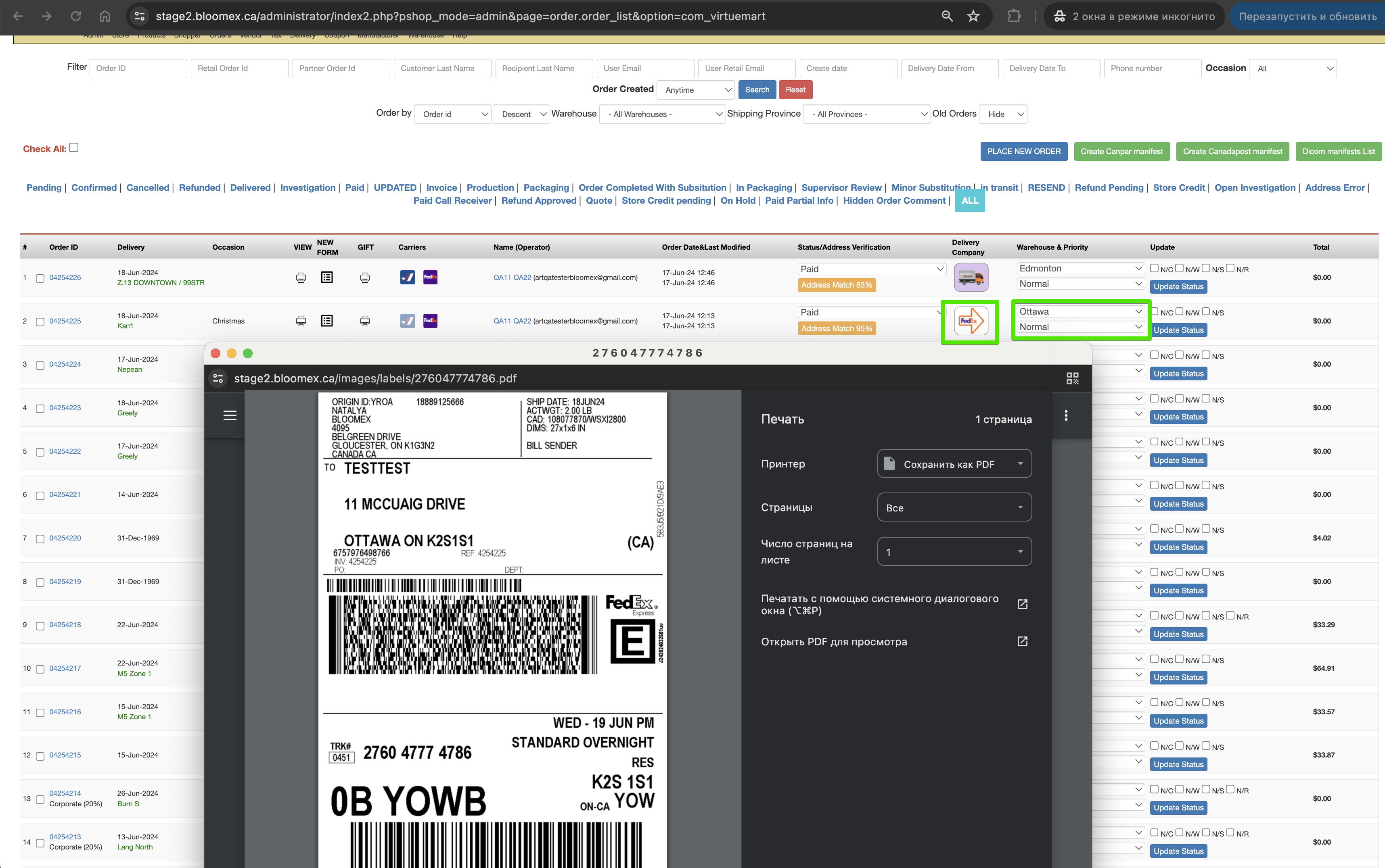
Task: Open the Ottawa warehouse dropdown
Action: tap(1081, 312)
